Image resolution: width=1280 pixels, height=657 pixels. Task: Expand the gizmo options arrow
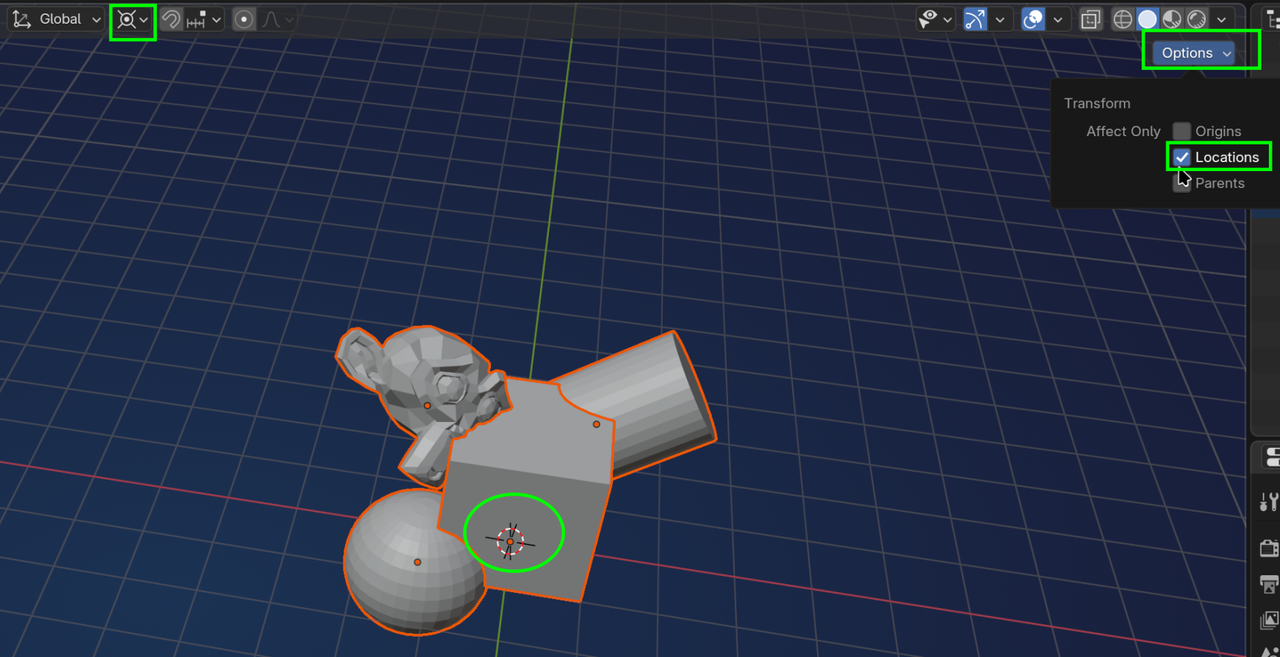(x=999, y=19)
